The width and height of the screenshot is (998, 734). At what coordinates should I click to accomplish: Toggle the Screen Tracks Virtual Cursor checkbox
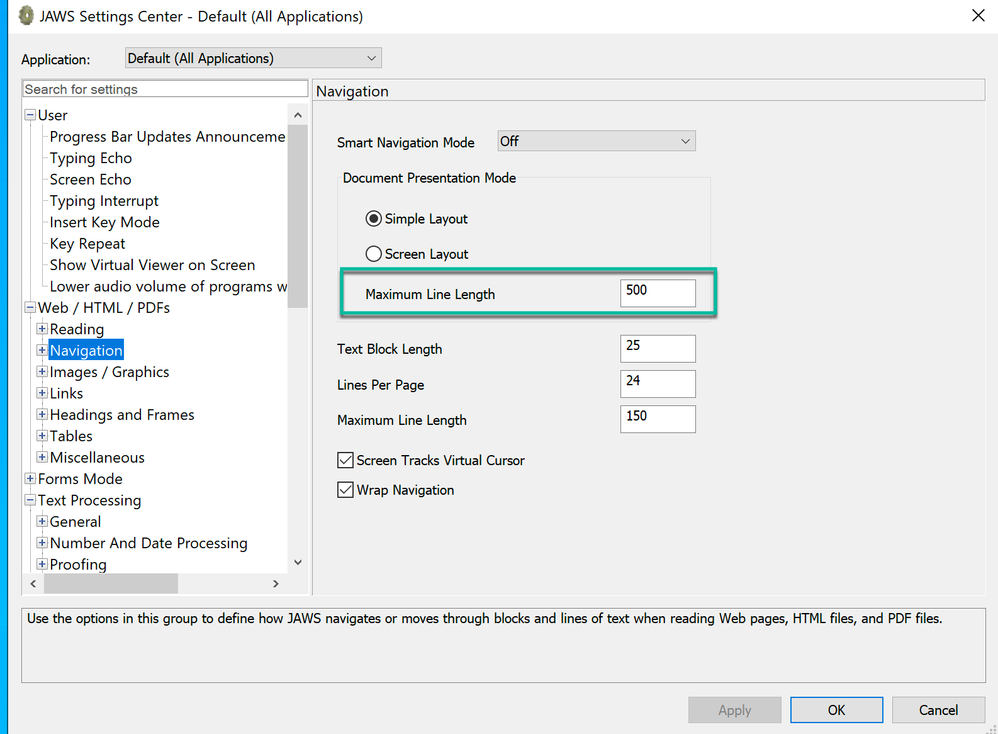pos(345,460)
